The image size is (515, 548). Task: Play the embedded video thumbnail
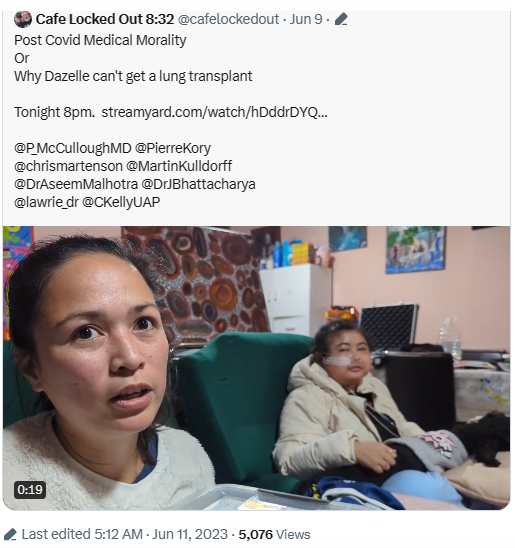coord(256,368)
